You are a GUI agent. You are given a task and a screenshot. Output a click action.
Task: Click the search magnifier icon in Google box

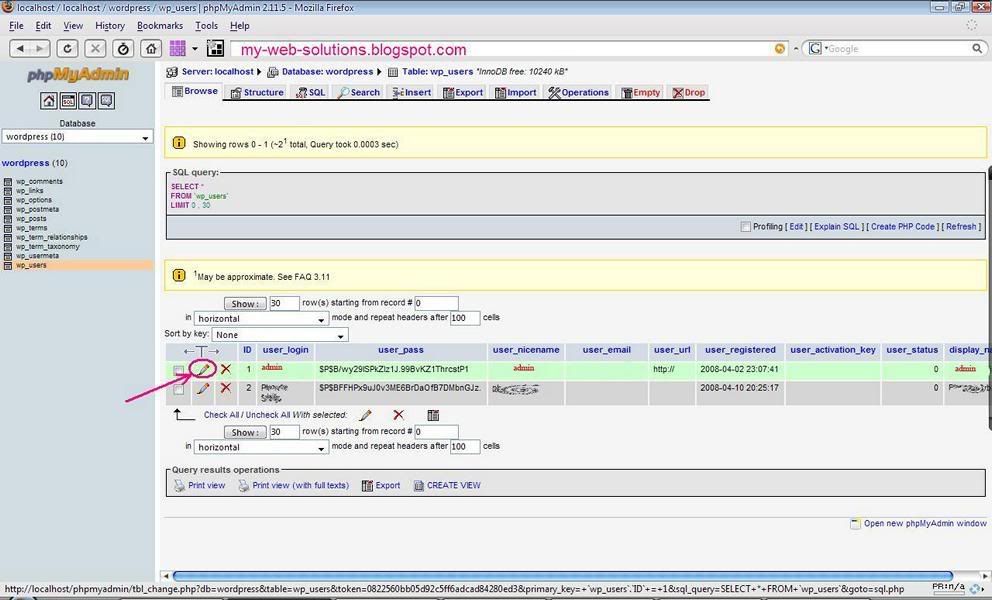(x=977, y=48)
